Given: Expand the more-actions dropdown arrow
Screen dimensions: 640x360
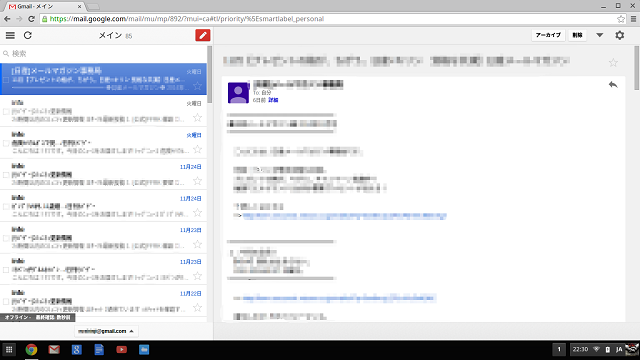Looking at the screenshot, I should 599,36.
